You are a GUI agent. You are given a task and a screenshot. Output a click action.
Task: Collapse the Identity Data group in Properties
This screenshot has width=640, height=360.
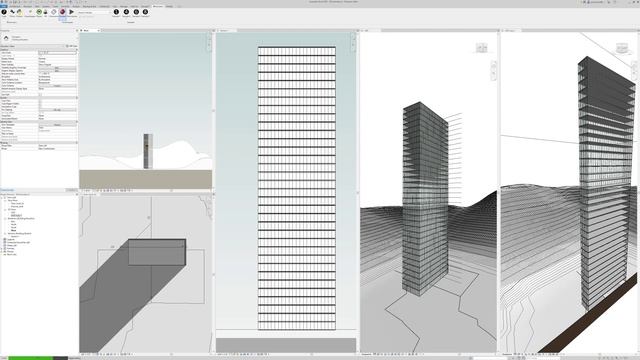tap(76, 122)
